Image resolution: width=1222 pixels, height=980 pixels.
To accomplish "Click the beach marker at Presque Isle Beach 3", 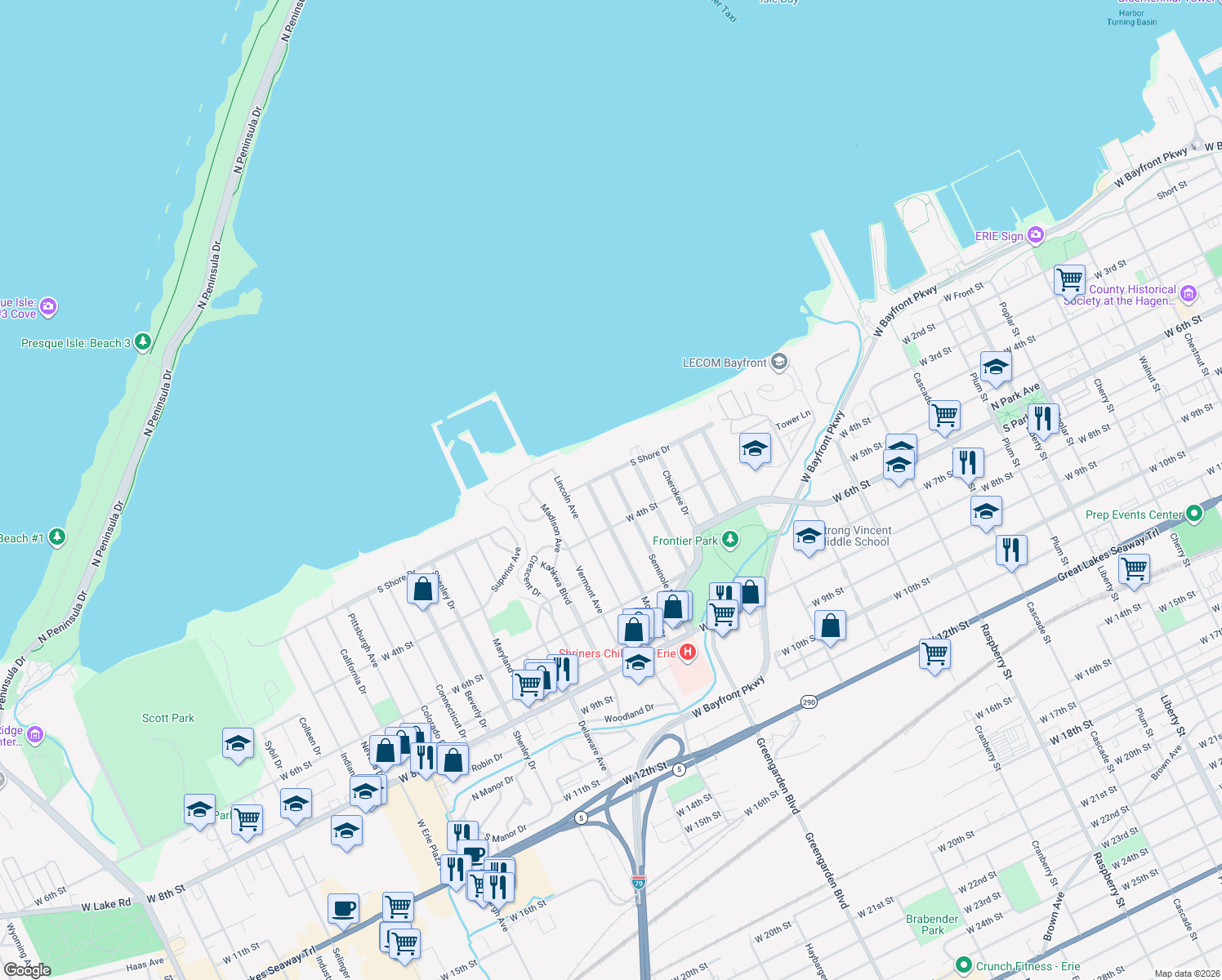I will (142, 342).
